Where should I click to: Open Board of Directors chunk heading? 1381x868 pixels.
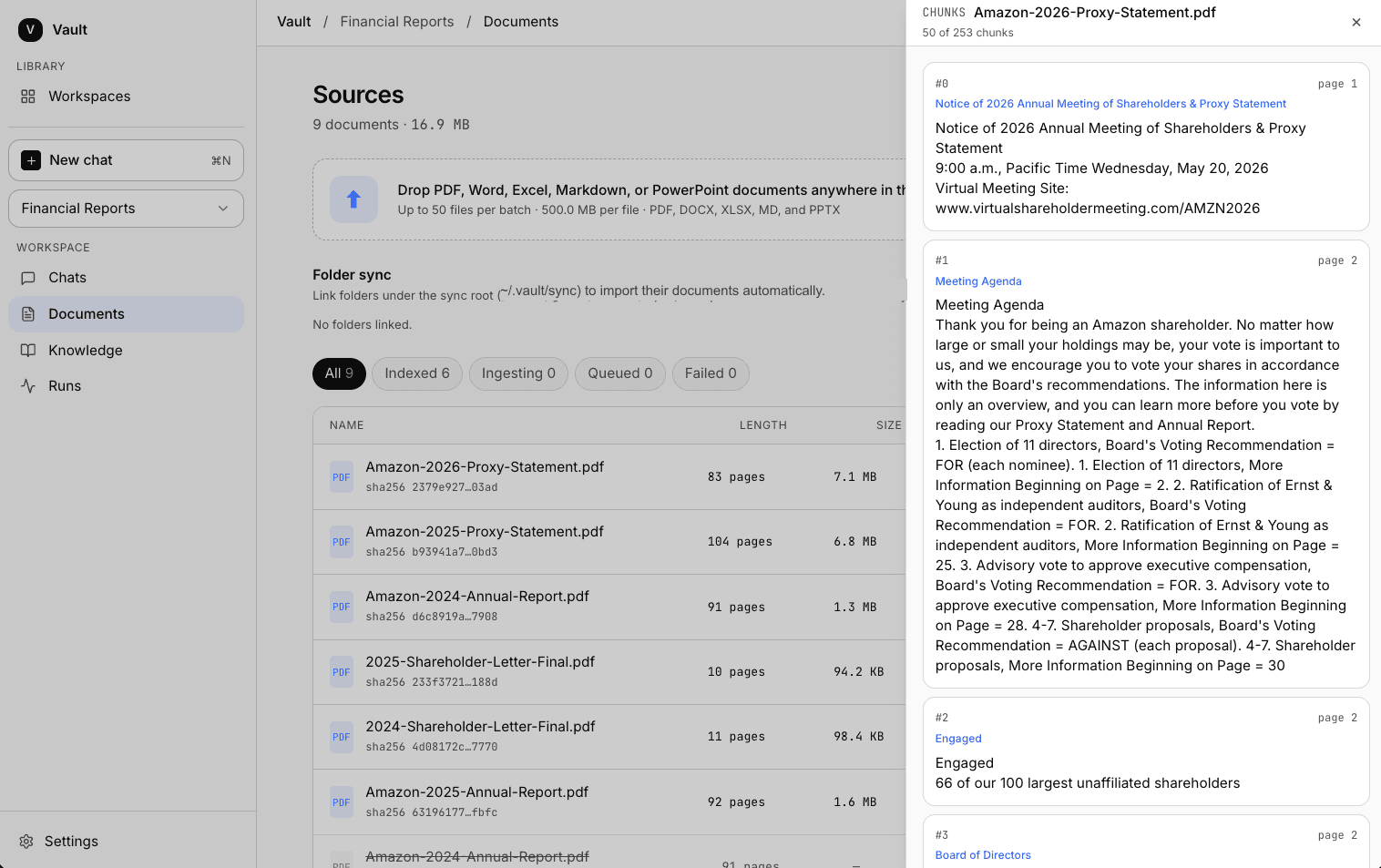(983, 855)
